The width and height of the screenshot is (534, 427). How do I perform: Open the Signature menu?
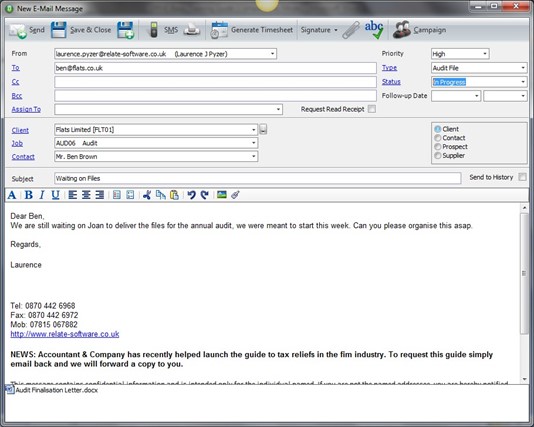pos(319,30)
